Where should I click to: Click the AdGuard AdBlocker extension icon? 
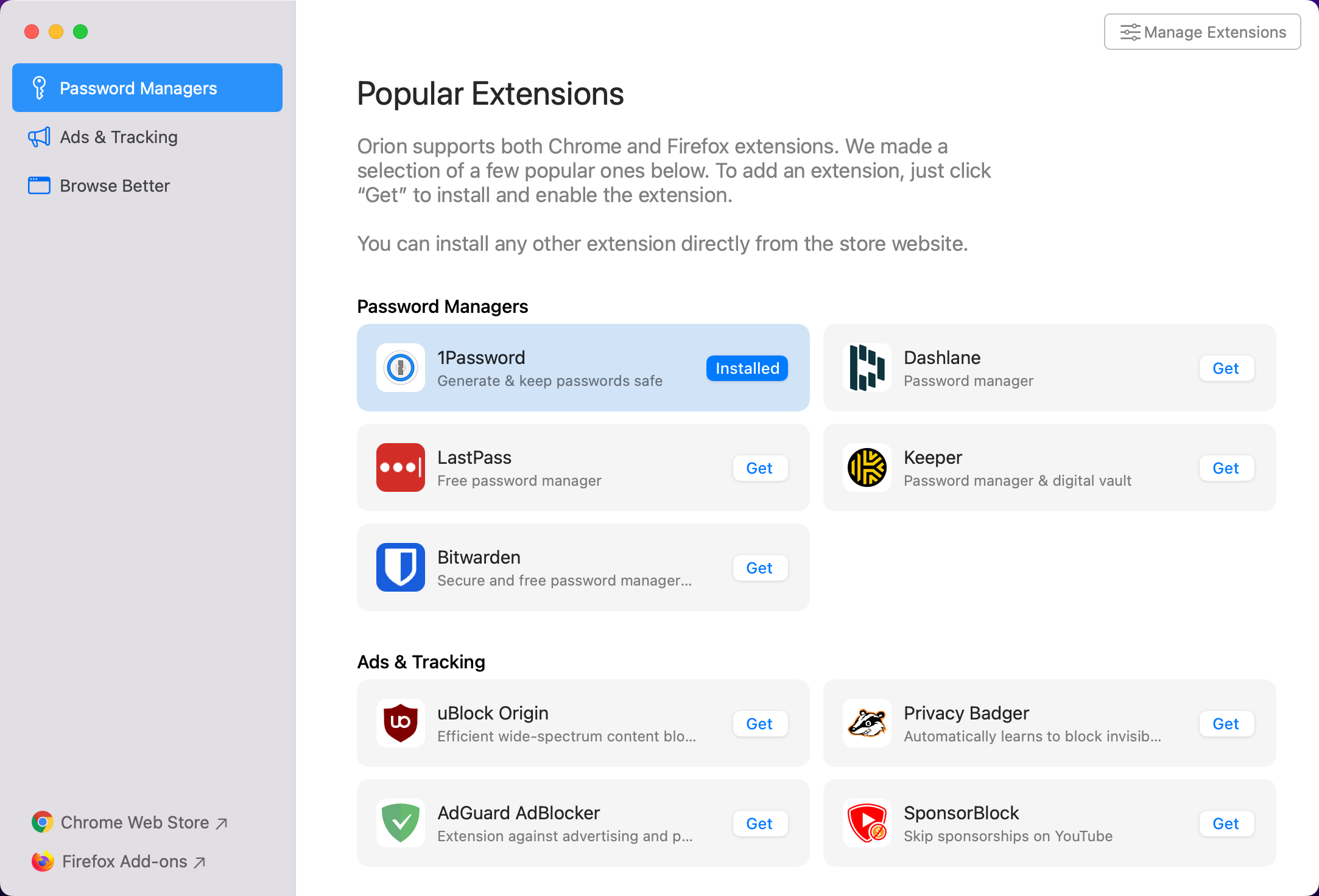coord(400,822)
